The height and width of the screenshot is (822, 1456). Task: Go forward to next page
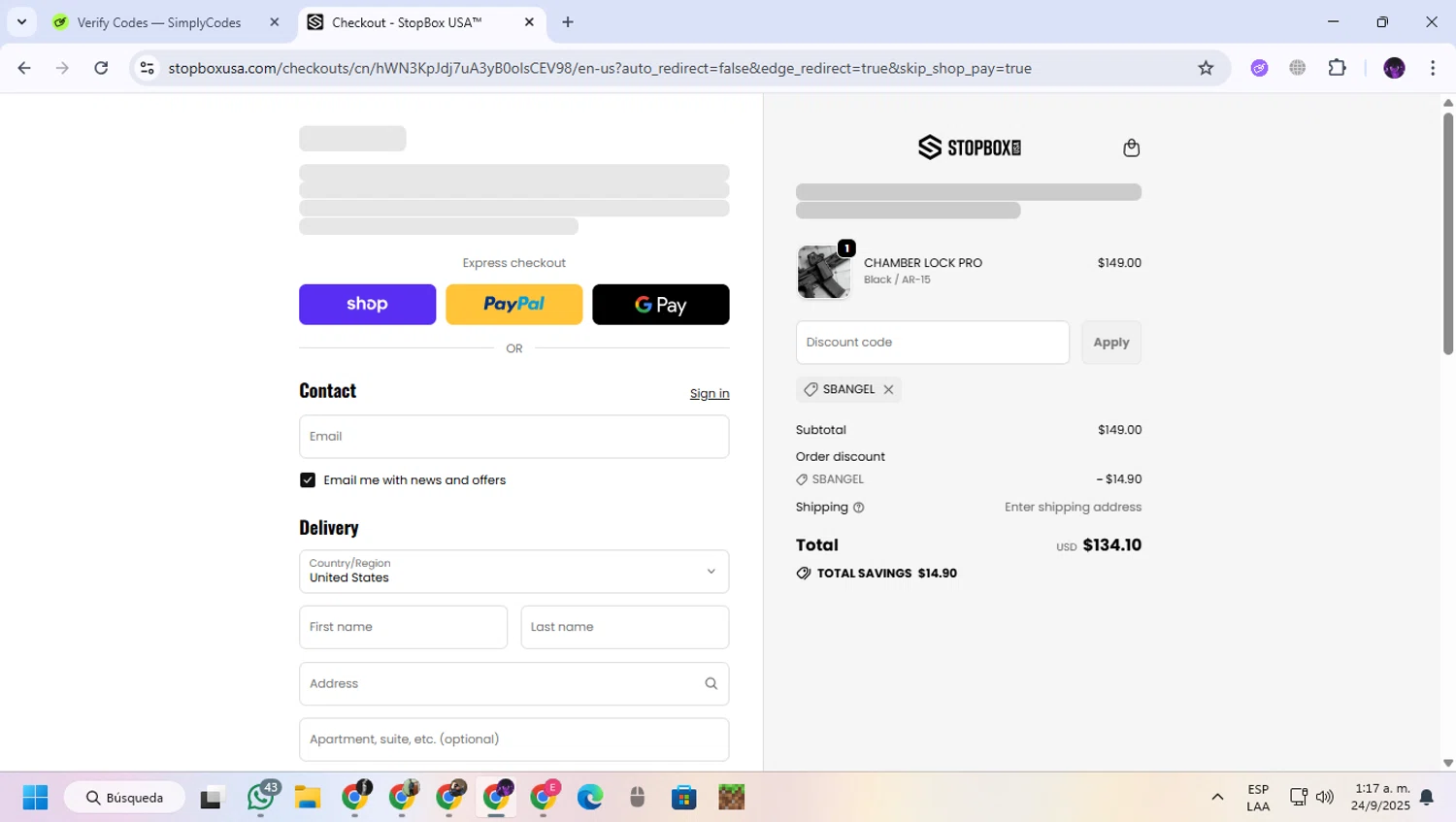click(x=62, y=68)
